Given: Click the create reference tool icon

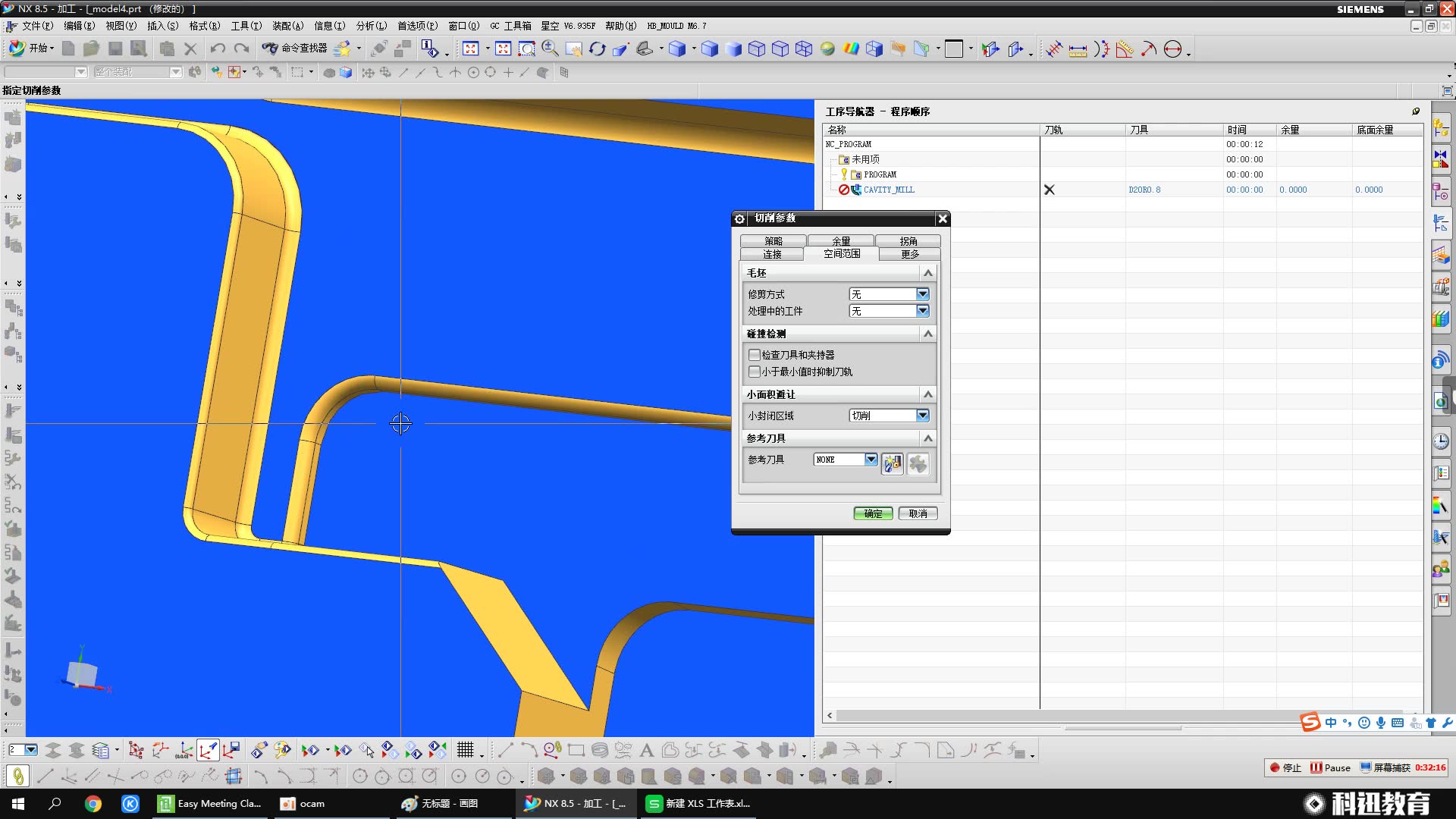Looking at the screenshot, I should [892, 463].
